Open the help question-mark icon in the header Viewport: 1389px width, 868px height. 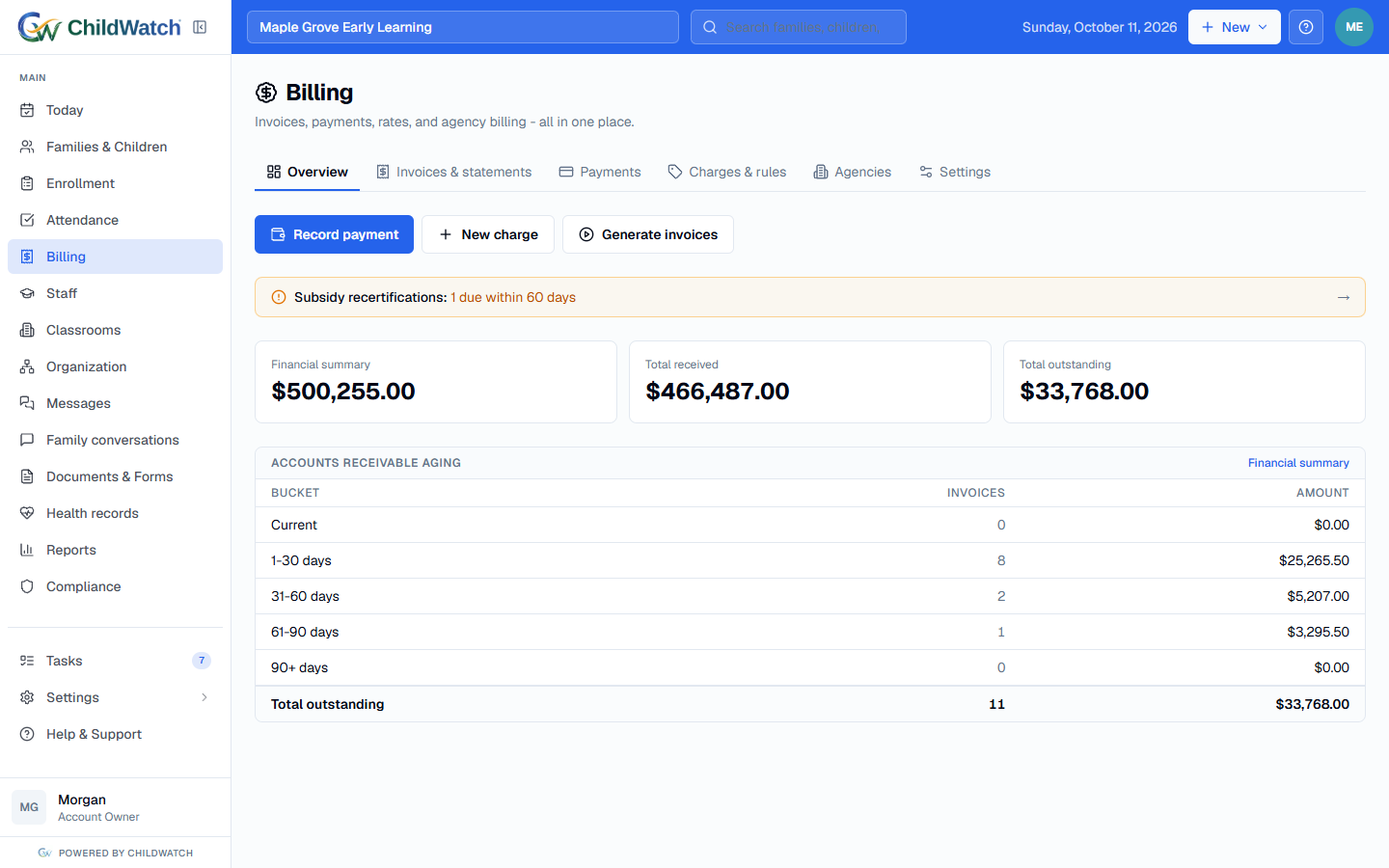pos(1306,27)
